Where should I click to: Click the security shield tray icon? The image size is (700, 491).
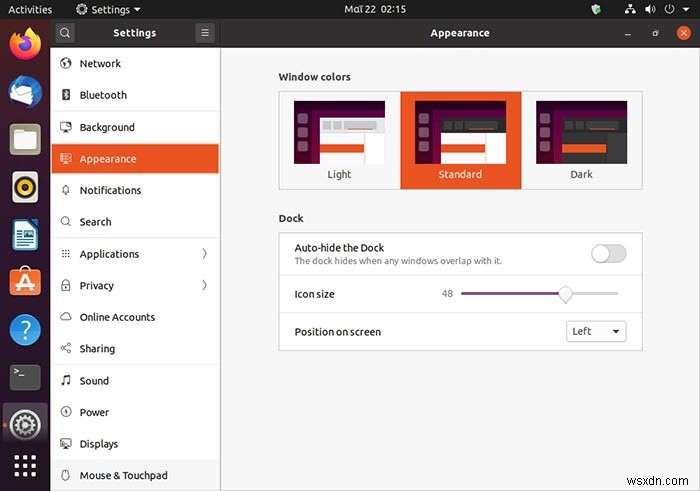(x=596, y=9)
